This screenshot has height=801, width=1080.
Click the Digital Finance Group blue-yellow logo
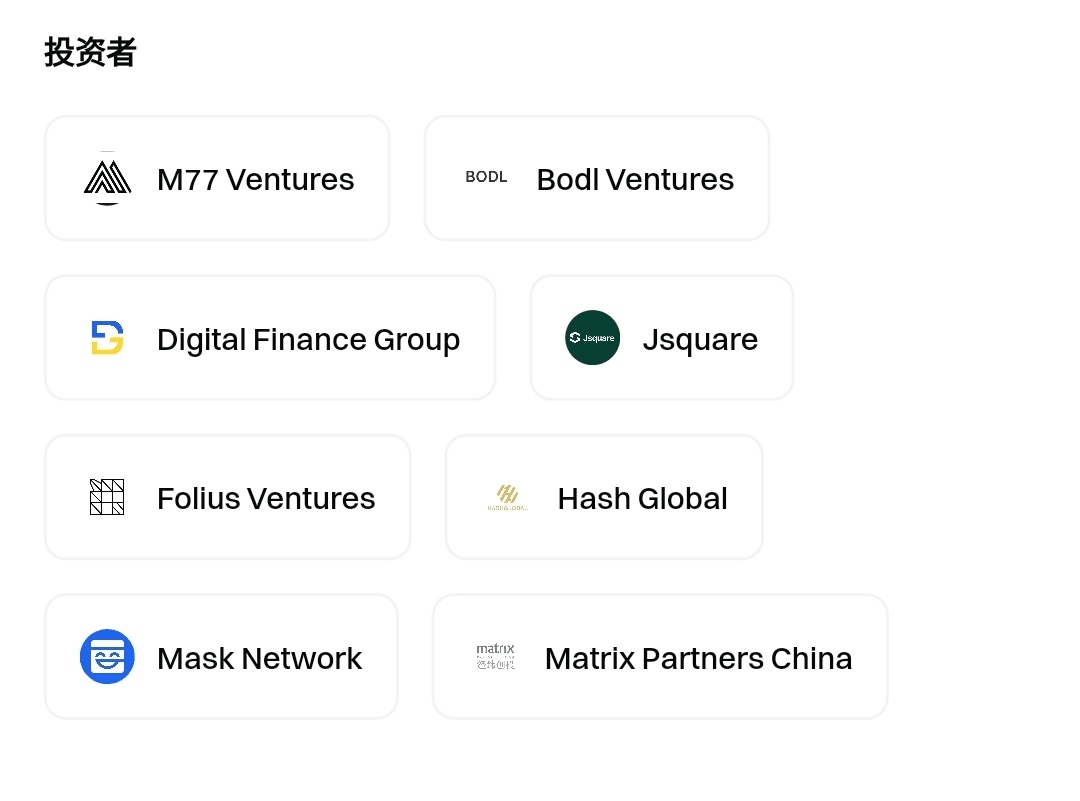click(107, 337)
